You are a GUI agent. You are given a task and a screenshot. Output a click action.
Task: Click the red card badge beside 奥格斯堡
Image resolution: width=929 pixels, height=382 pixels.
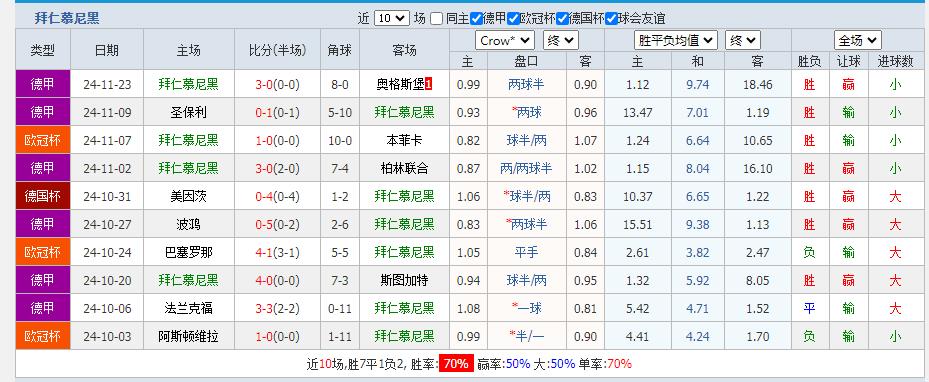point(429,85)
